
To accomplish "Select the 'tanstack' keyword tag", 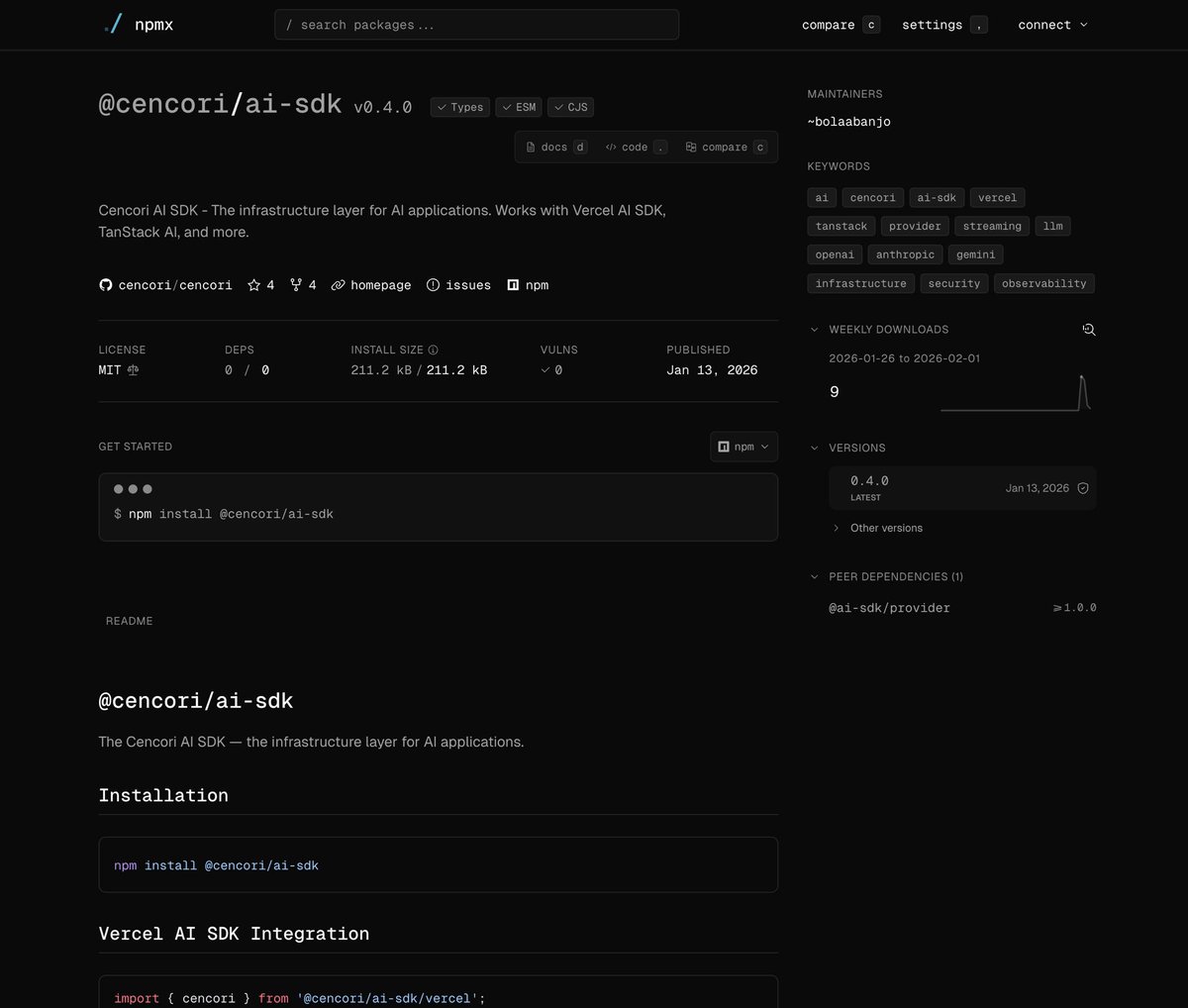I will coord(841,227).
